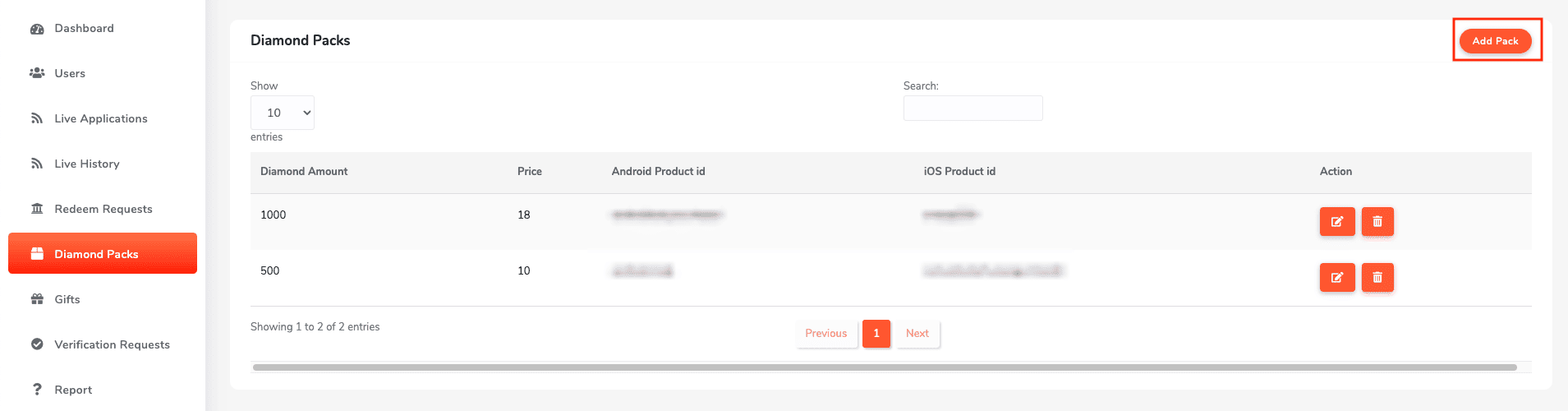This screenshot has height=411, width=1568.
Task: Click the horizontal scrollbar under the table
Action: pyautogui.click(x=884, y=367)
